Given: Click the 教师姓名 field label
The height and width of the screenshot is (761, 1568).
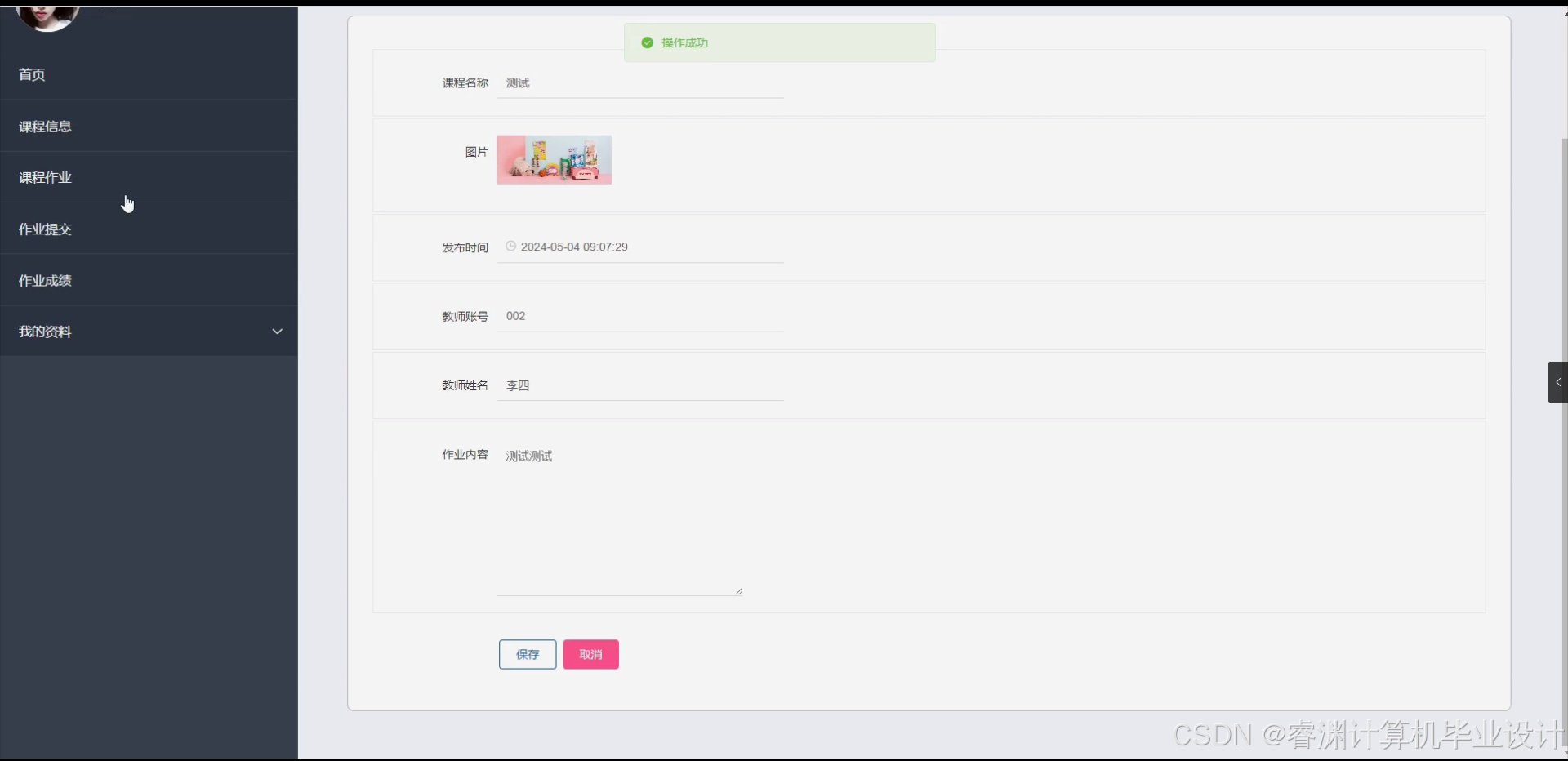Looking at the screenshot, I should 465,385.
